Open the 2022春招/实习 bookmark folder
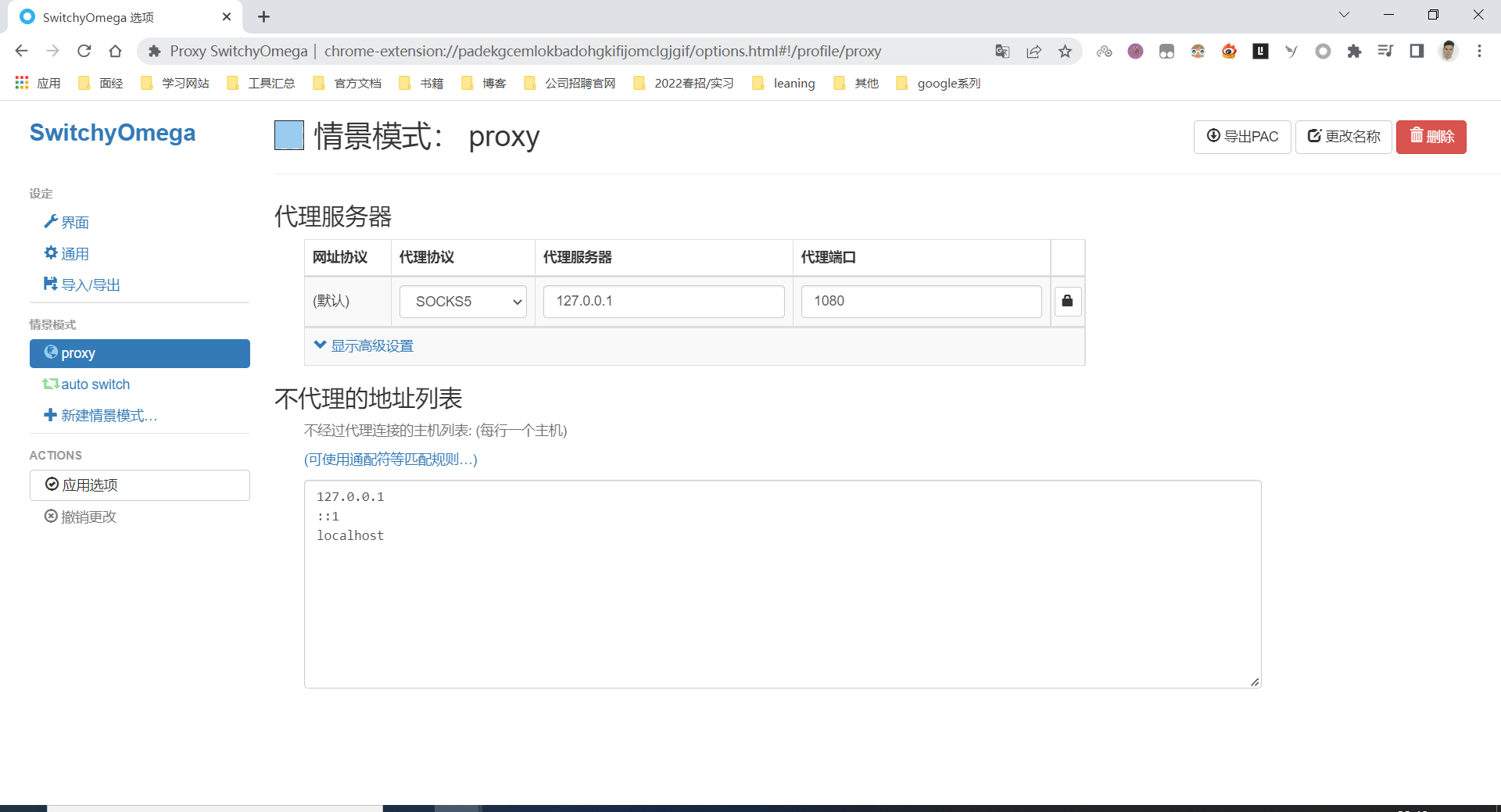The width and height of the screenshot is (1501, 812). [683, 83]
